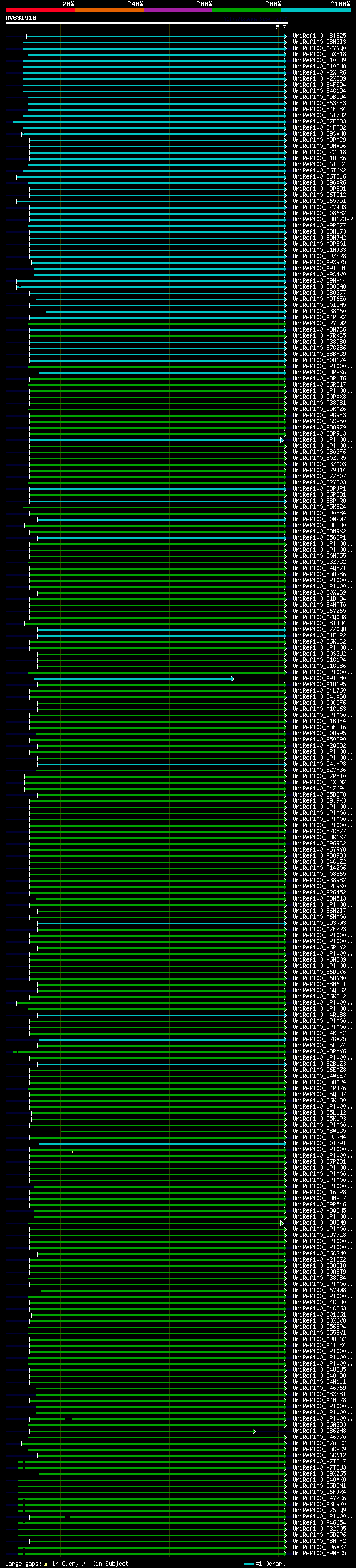Click the red 20% identity legend segment

[x=40, y=10]
